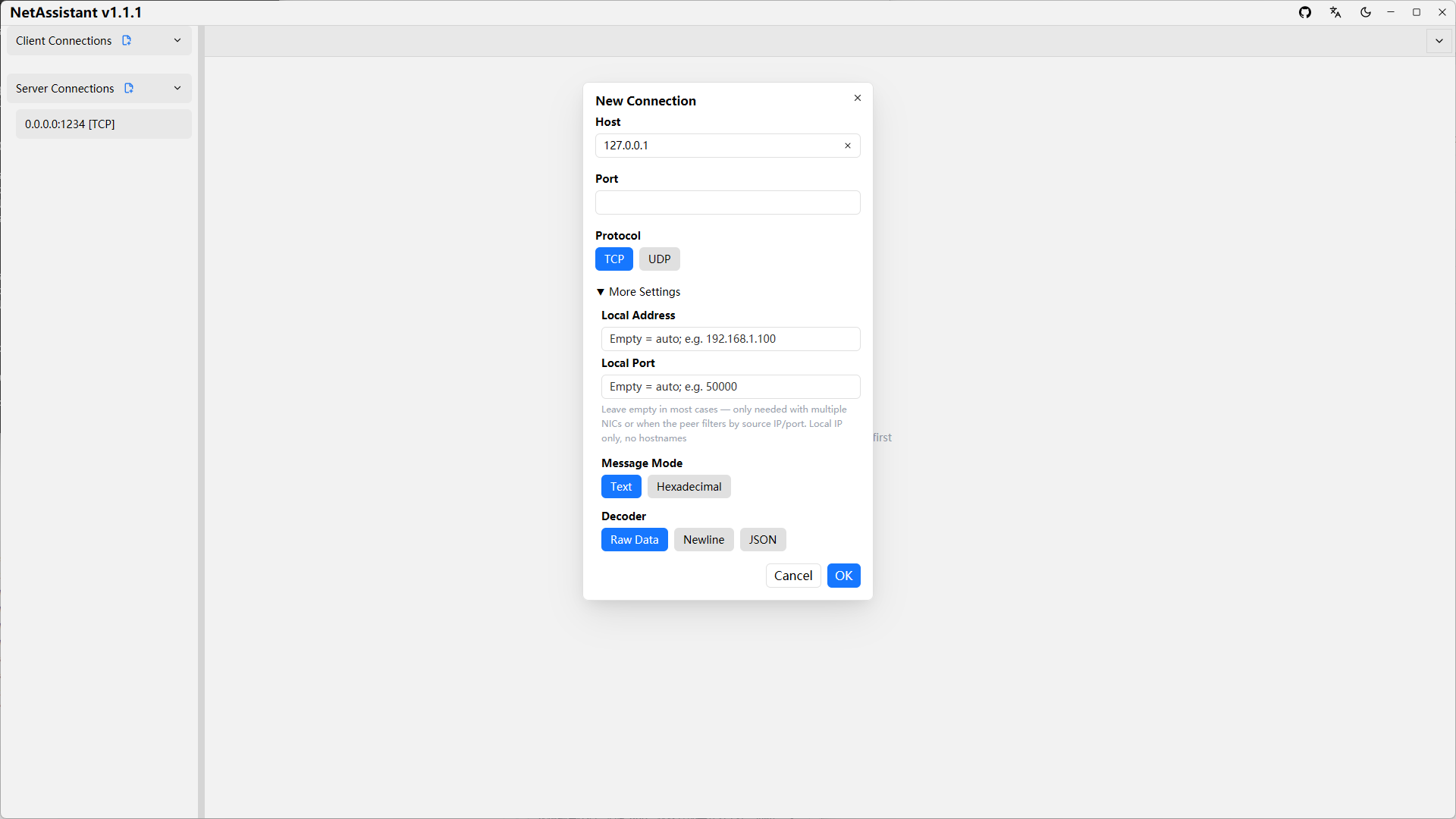Collapse the More Settings section
Image resolution: width=1456 pixels, height=819 pixels.
coord(639,292)
